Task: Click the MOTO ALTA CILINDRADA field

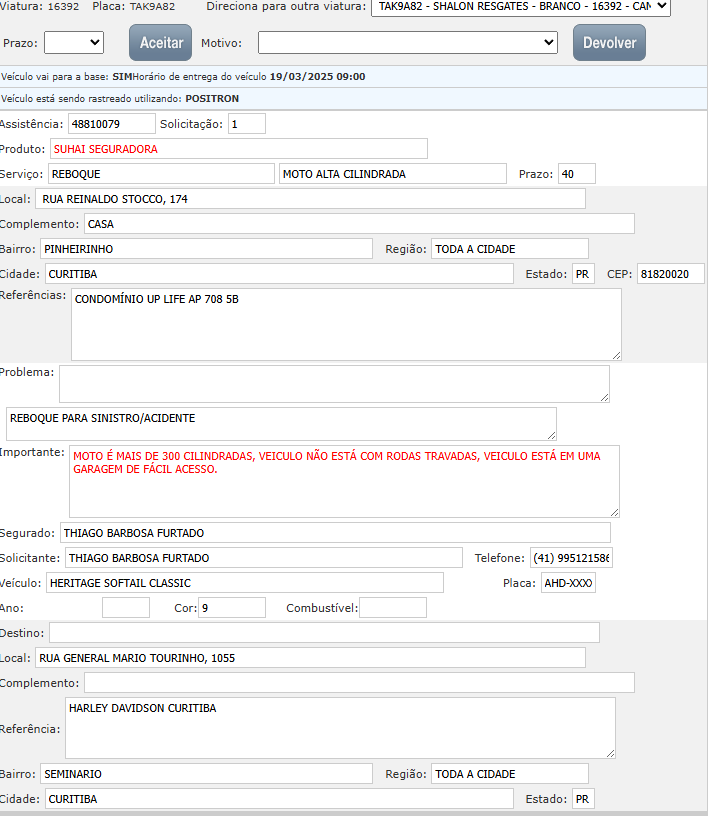Action: coord(393,174)
